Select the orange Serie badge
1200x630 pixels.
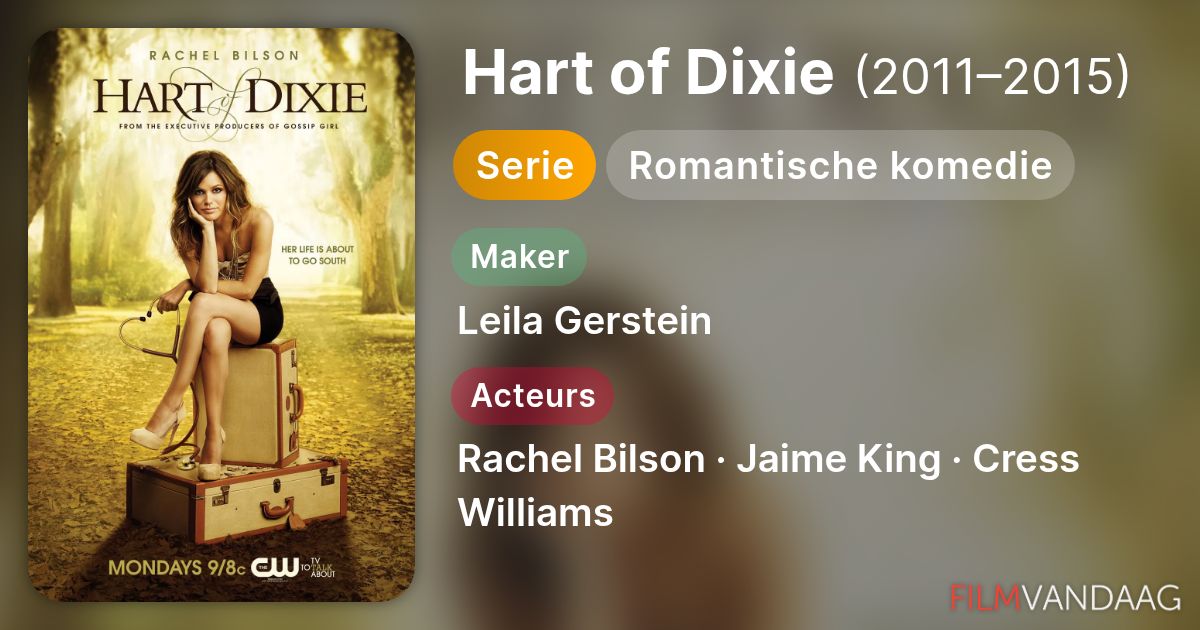point(525,165)
